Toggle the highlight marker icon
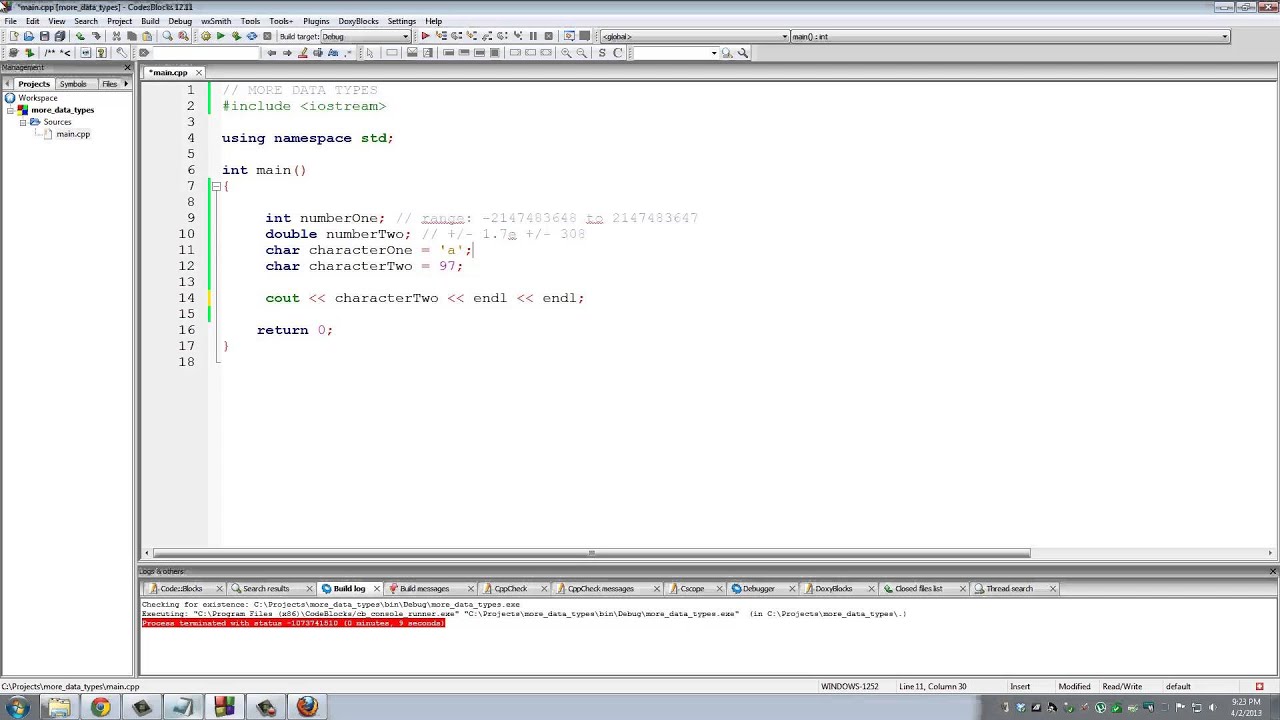Image resolution: width=1280 pixels, height=720 pixels. pyautogui.click(x=302, y=52)
